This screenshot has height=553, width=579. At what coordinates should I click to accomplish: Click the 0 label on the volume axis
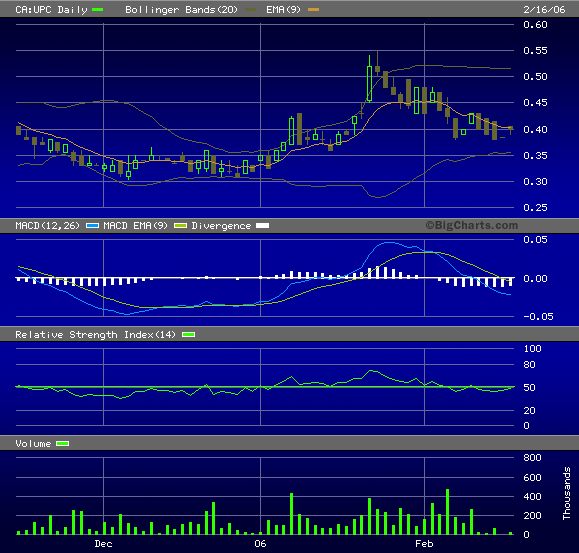(527, 535)
